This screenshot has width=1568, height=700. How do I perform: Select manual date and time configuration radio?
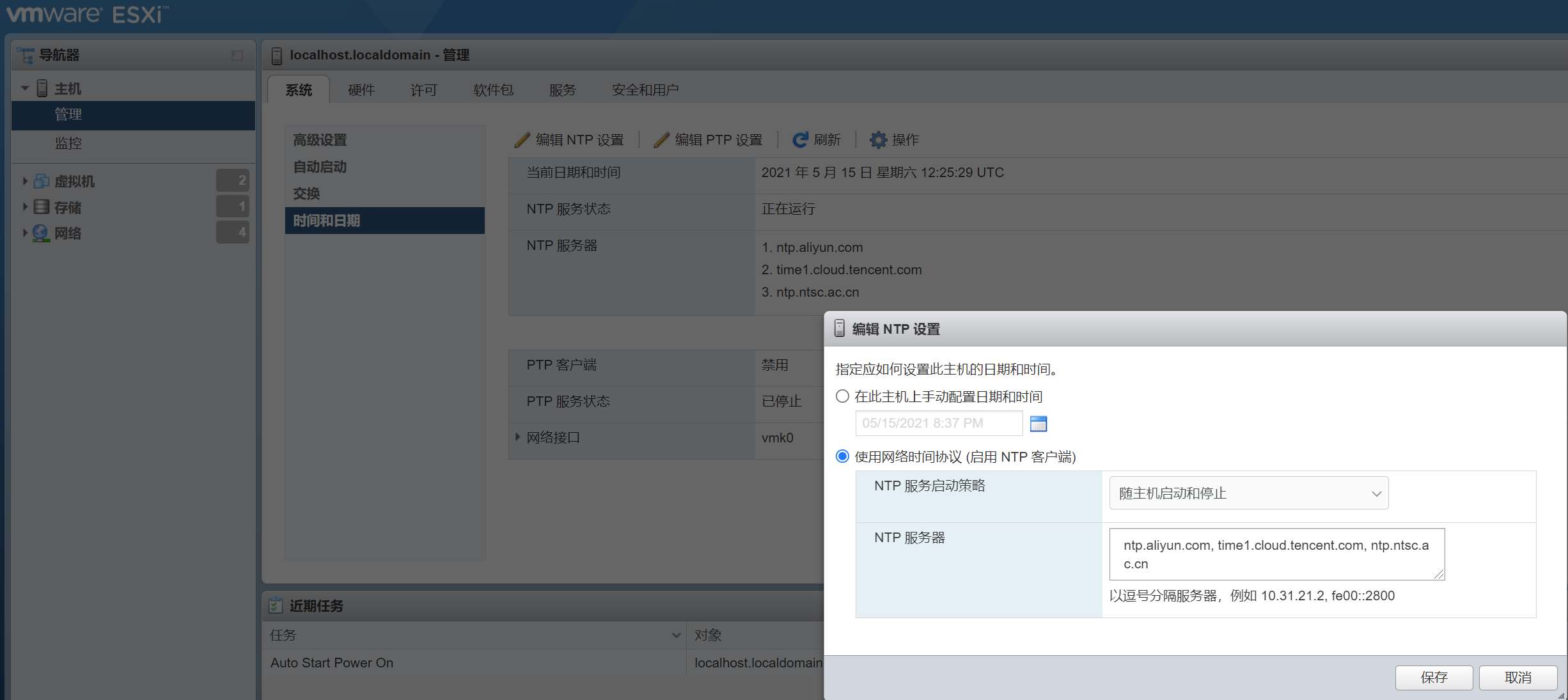click(x=843, y=396)
